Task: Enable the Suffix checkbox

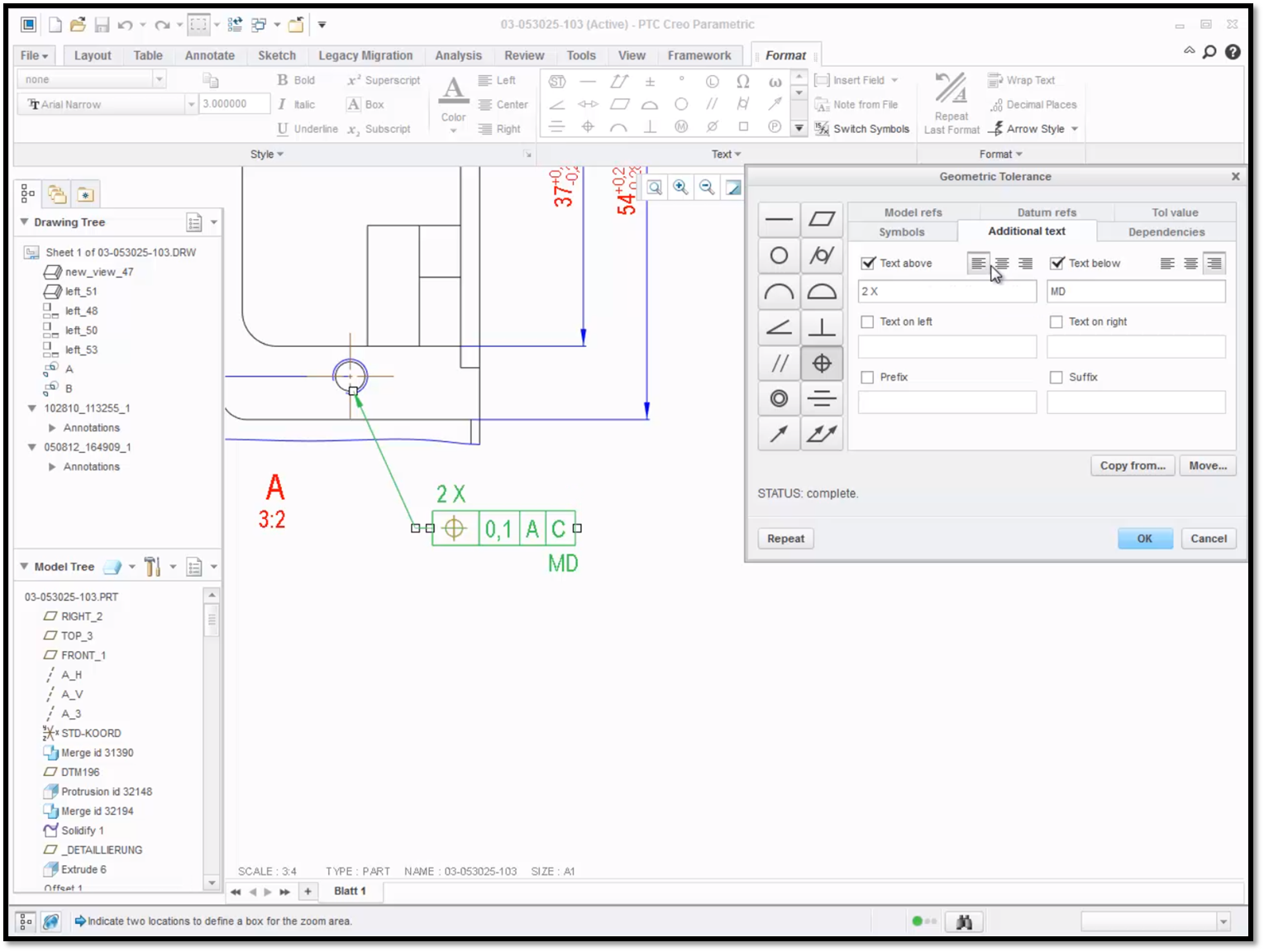Action: [1056, 377]
